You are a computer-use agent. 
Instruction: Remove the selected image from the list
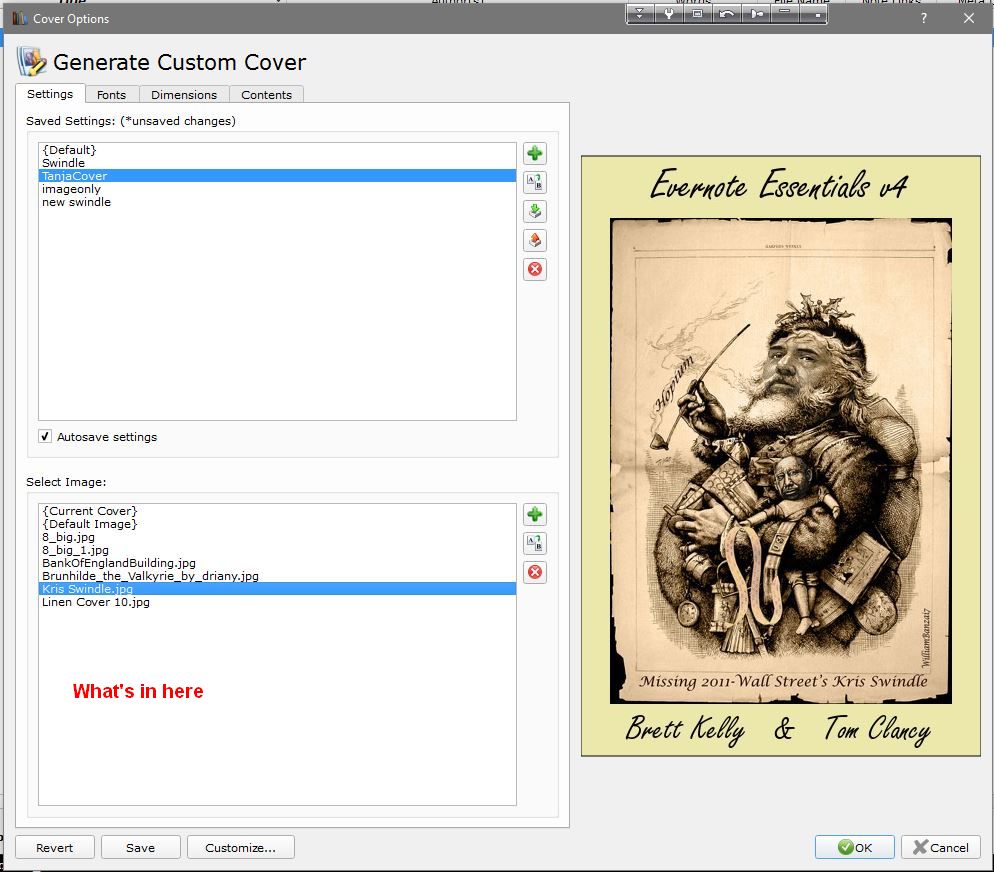tap(534, 572)
